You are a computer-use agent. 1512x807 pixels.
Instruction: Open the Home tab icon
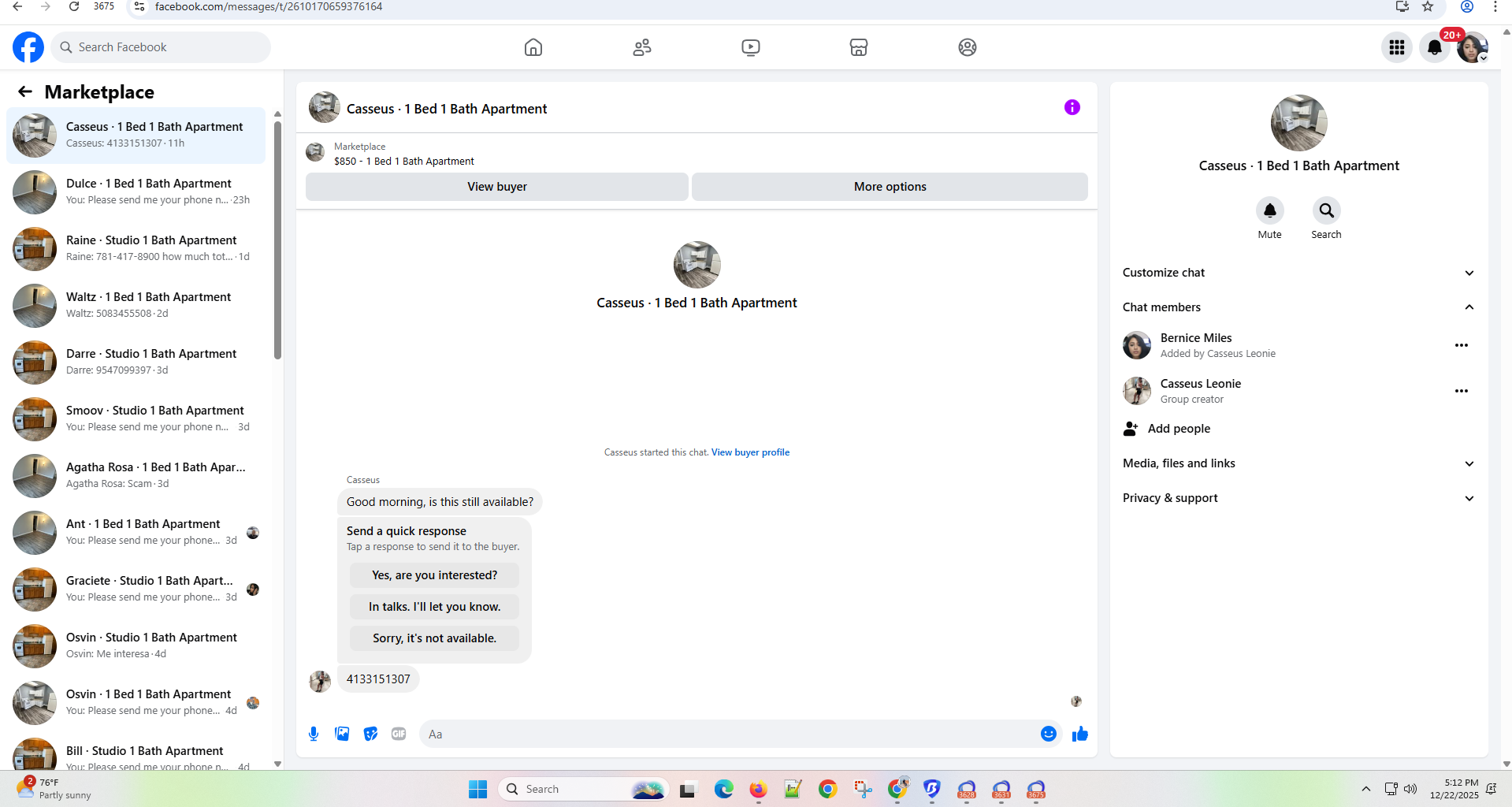(533, 47)
